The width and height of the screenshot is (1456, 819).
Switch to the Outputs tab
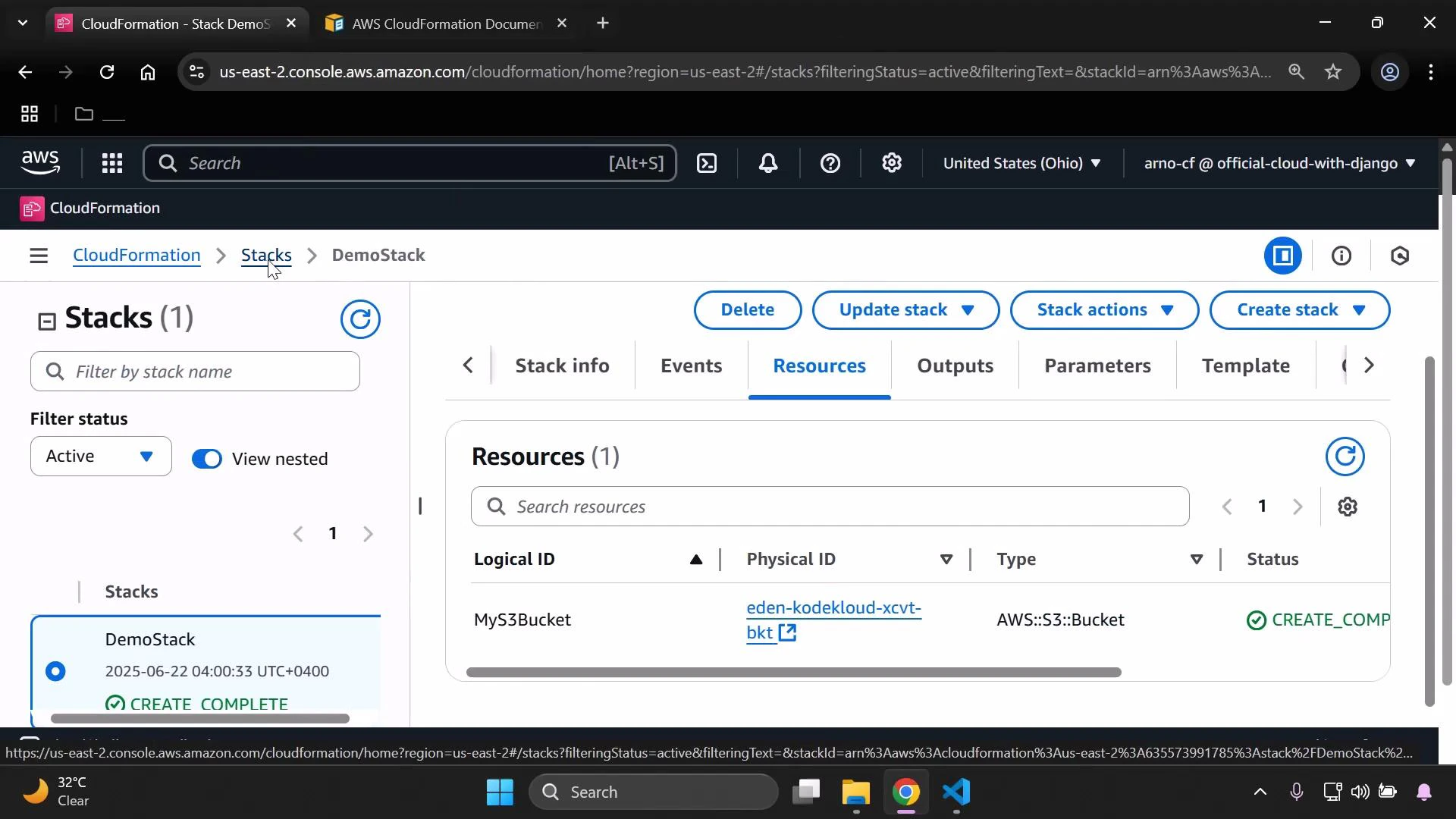click(x=955, y=365)
